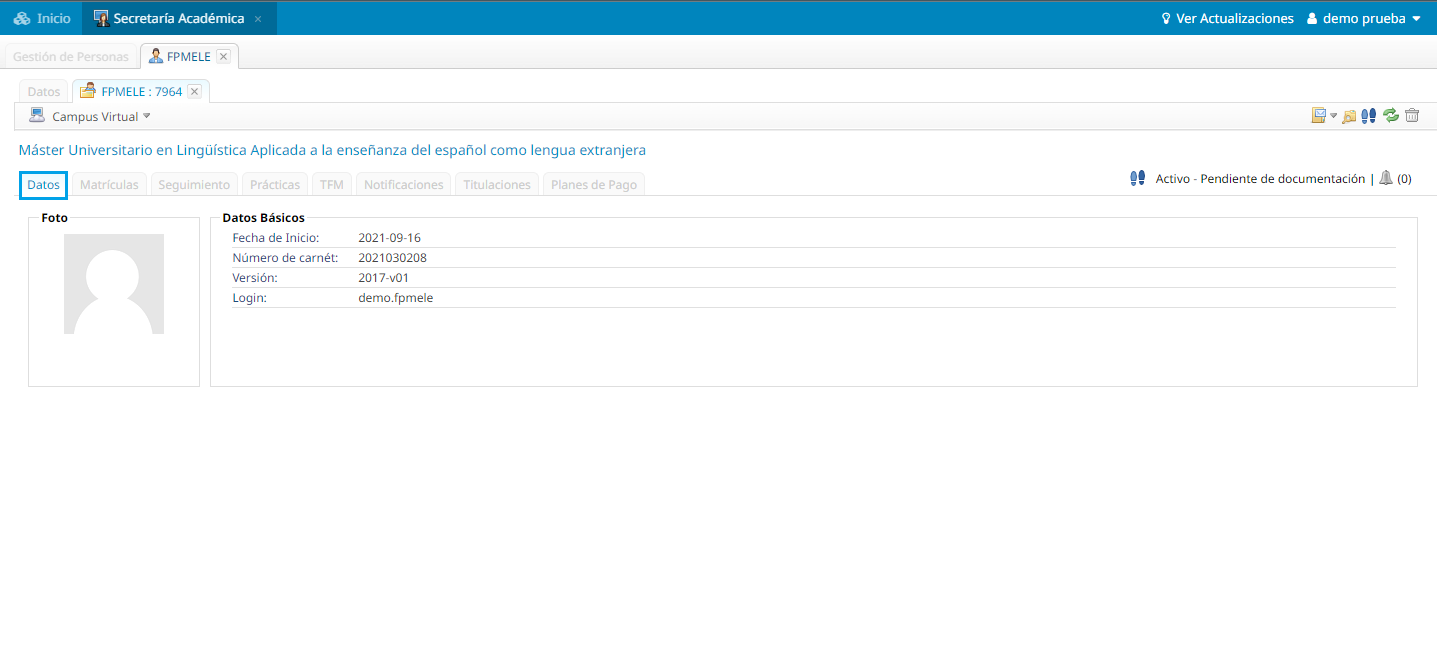
Task: Click the Máster Universitario program title link
Action: [x=332, y=150]
